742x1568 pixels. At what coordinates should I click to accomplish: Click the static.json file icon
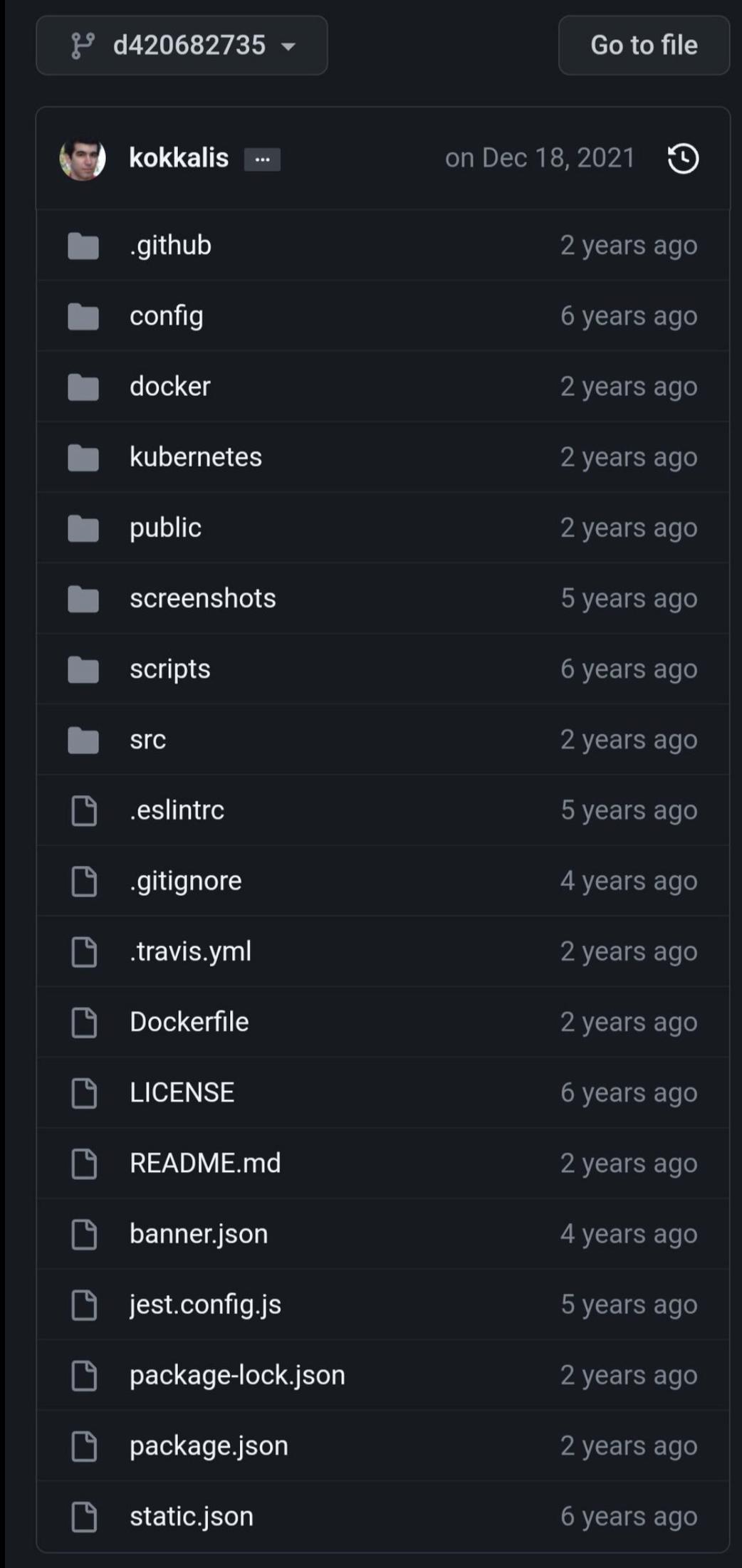[x=84, y=1517]
